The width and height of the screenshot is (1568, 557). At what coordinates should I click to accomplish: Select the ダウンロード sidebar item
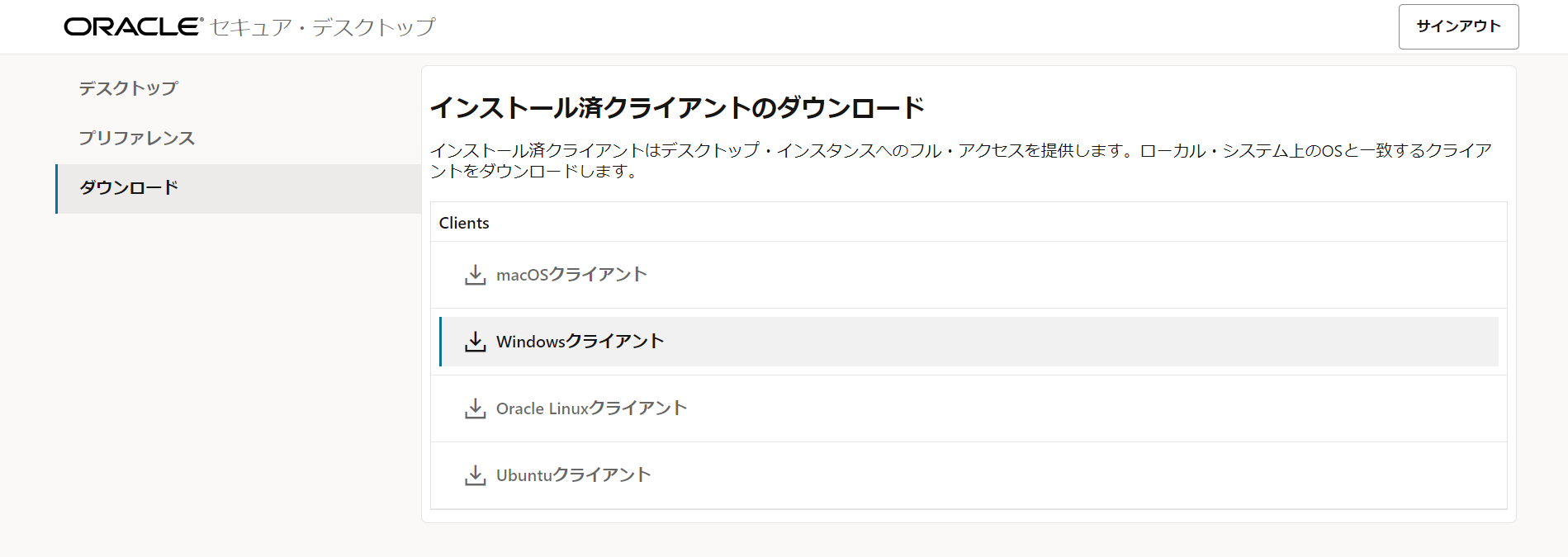(127, 188)
